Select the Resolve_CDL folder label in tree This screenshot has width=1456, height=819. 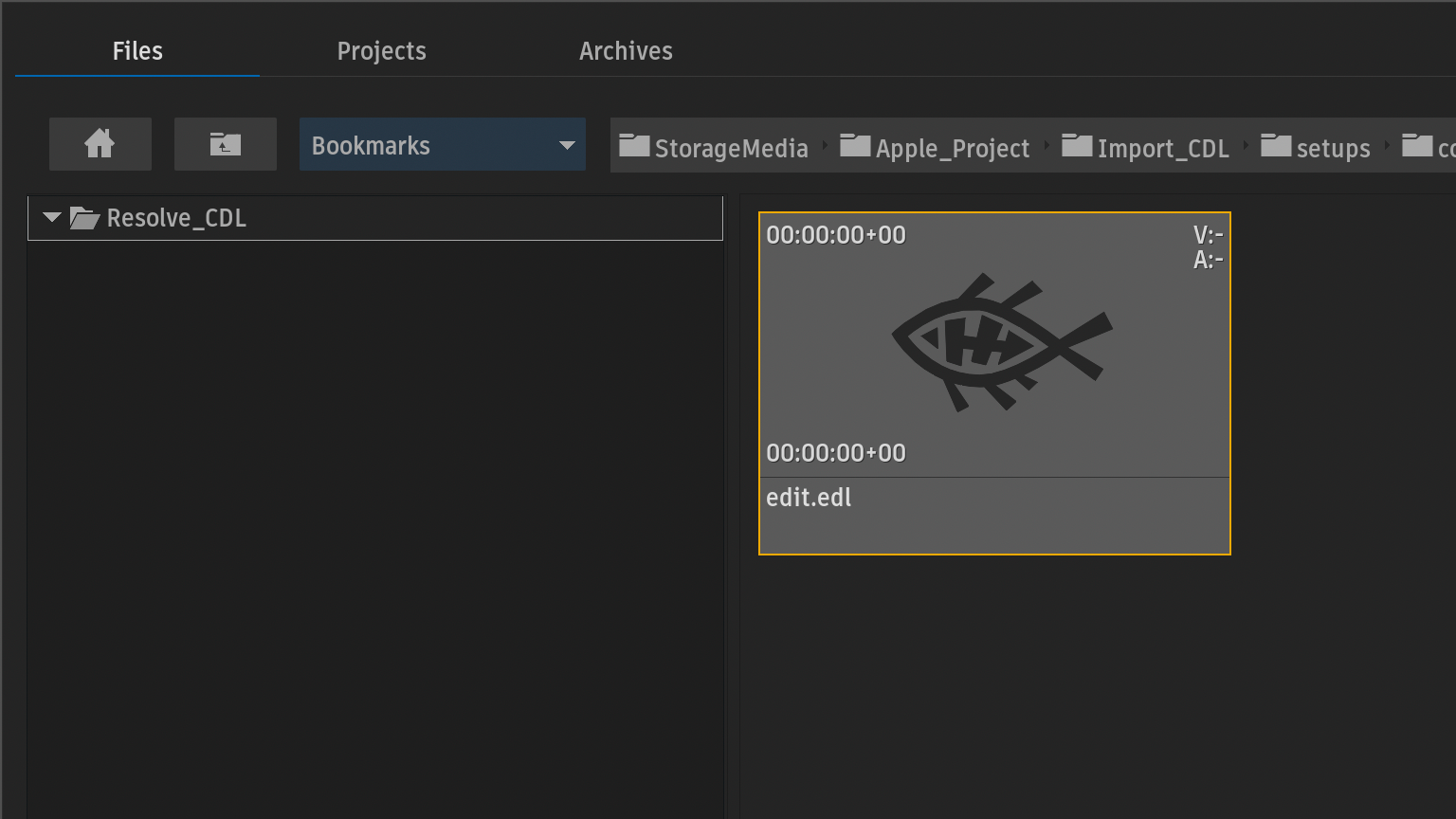coord(176,218)
